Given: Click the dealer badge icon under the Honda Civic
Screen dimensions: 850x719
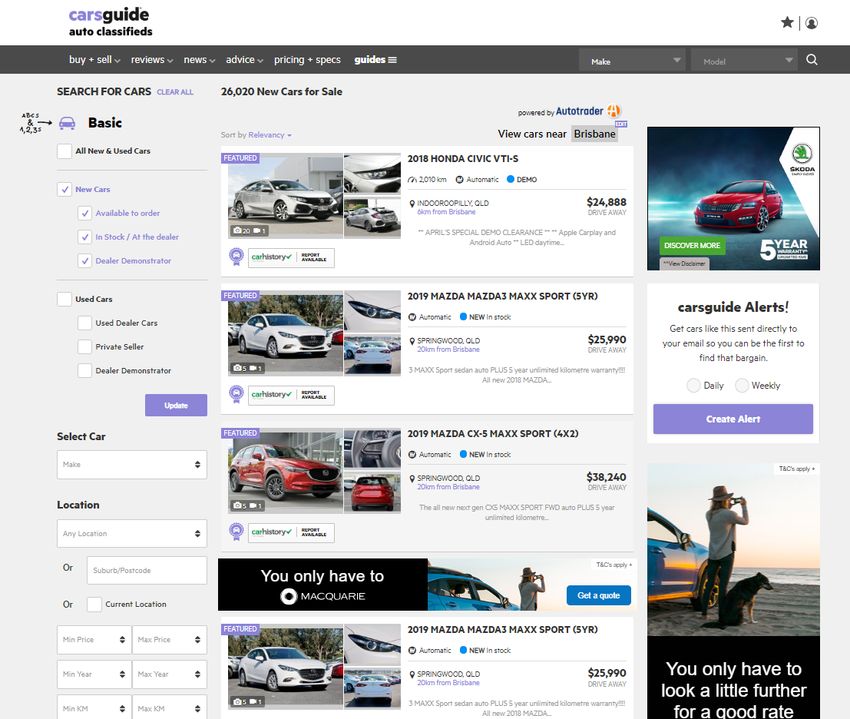Looking at the screenshot, I should click(x=236, y=256).
